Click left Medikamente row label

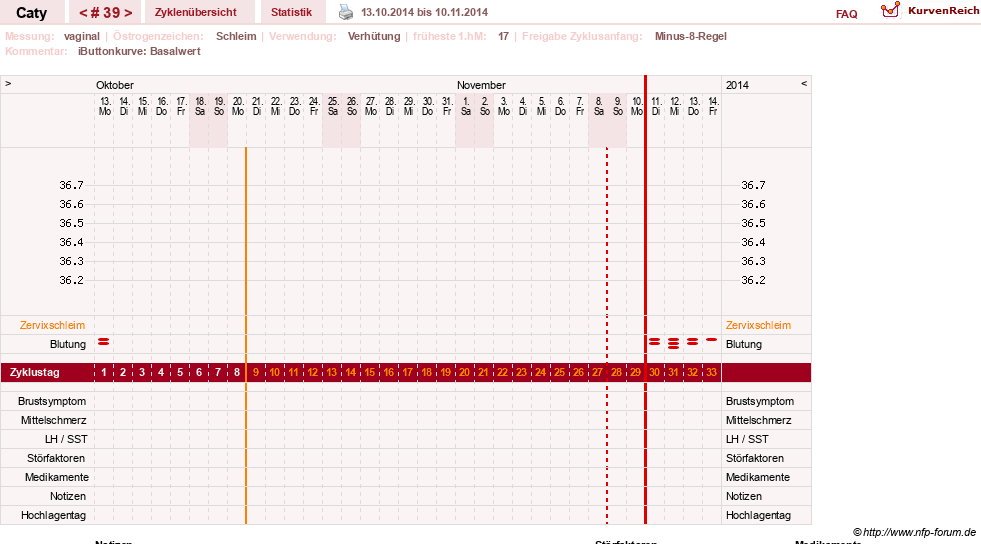(56, 477)
